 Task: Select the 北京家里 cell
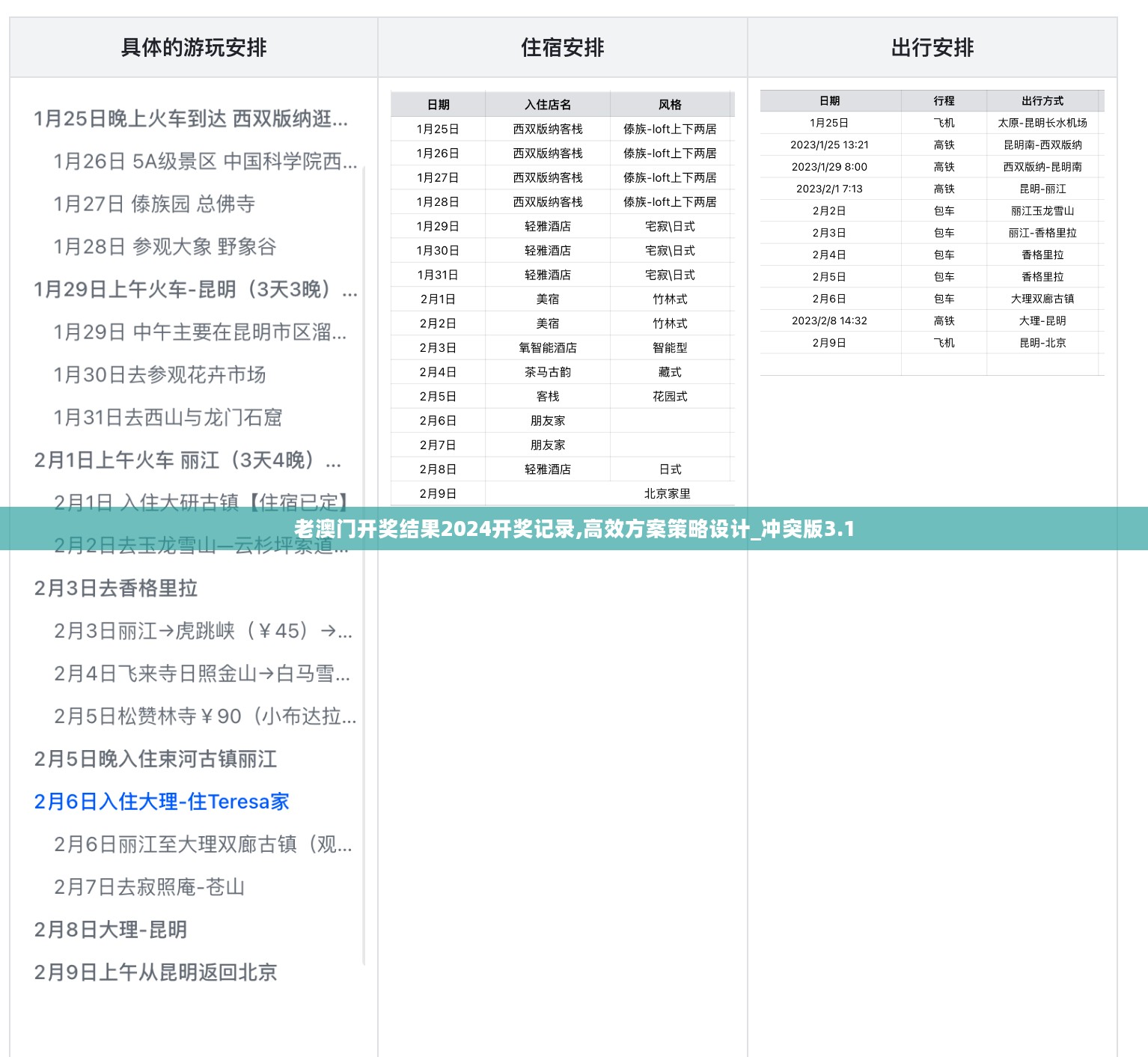[668, 494]
